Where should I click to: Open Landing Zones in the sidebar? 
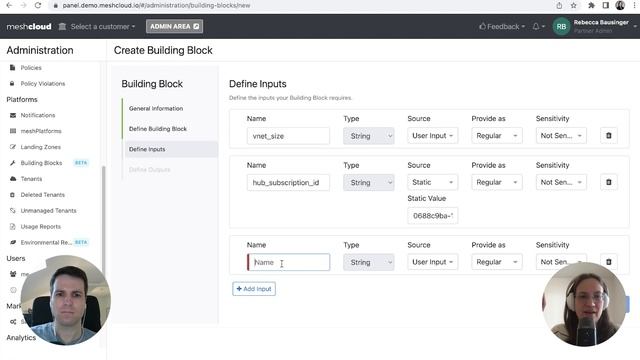point(40,147)
